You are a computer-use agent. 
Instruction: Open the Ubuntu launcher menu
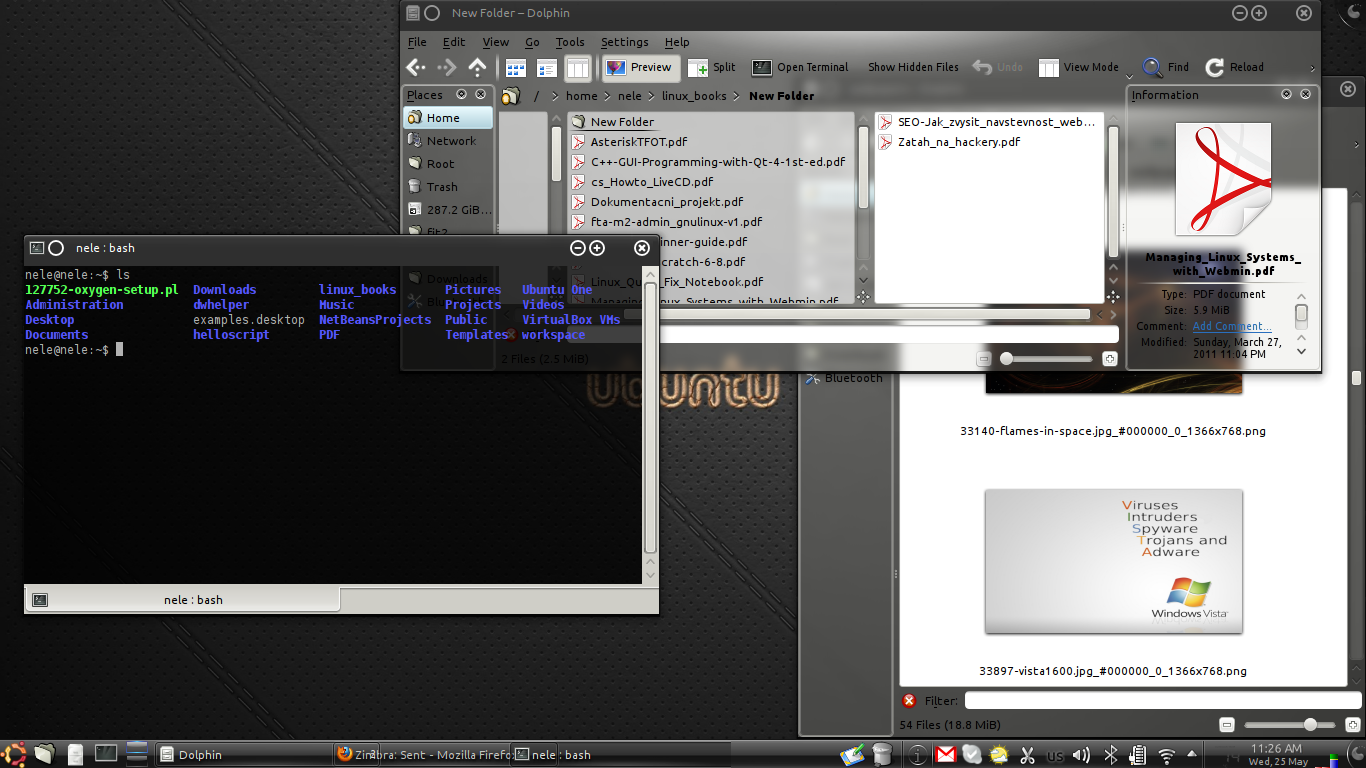coord(14,754)
